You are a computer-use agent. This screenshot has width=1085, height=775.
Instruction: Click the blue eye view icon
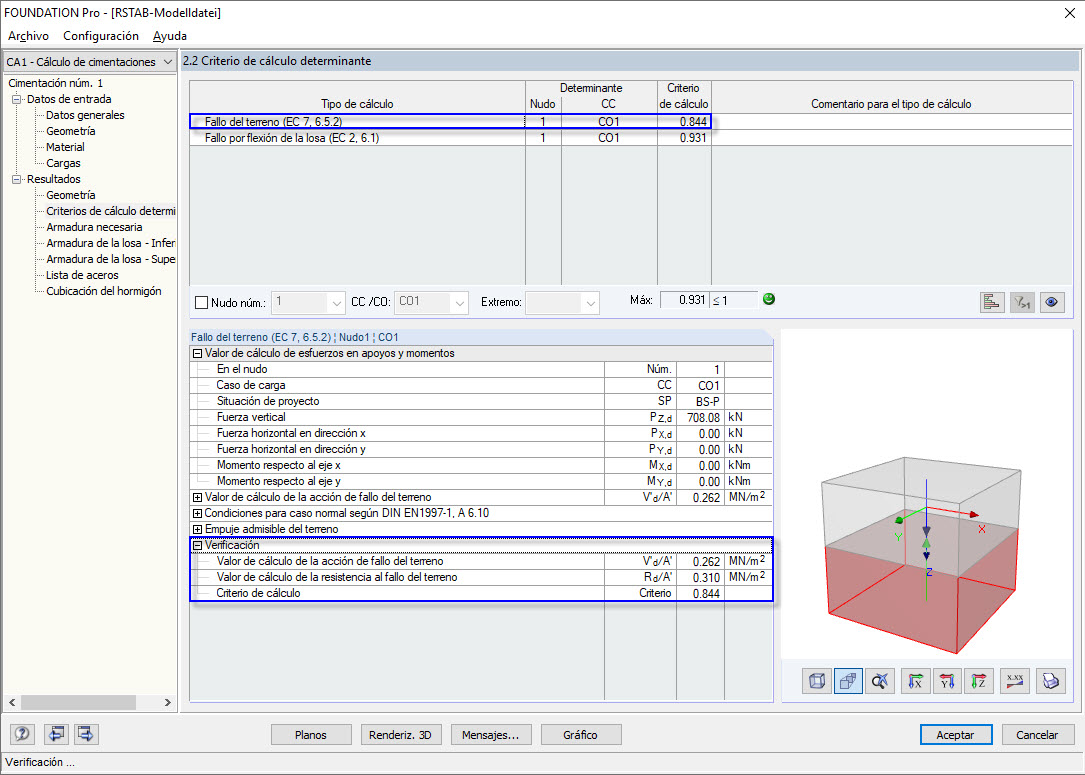point(1052,302)
